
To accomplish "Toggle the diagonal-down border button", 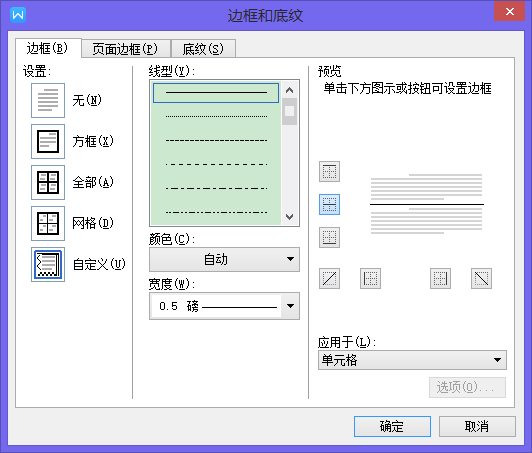I will pyautogui.click(x=481, y=279).
